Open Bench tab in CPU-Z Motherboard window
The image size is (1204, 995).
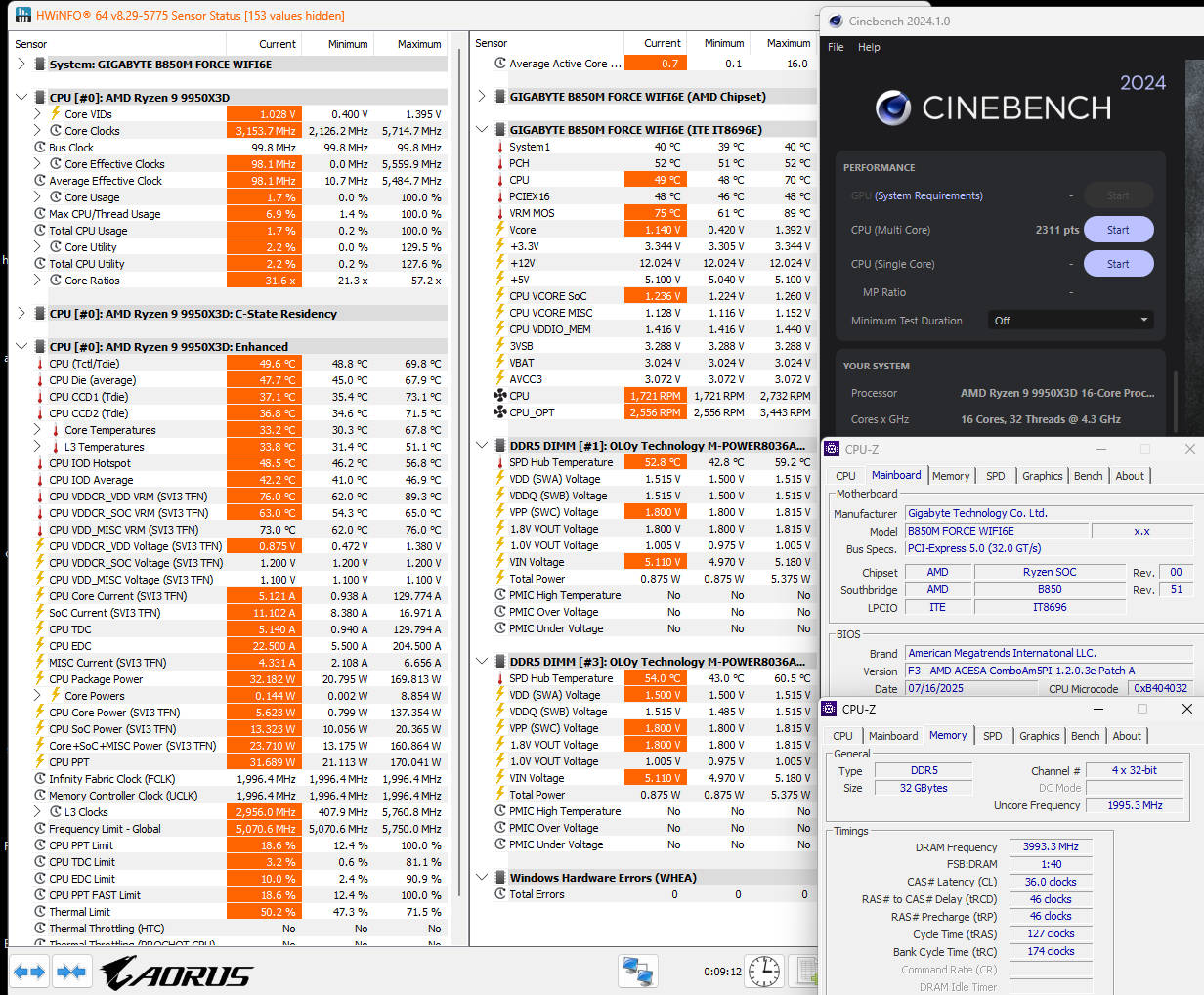pos(1088,476)
